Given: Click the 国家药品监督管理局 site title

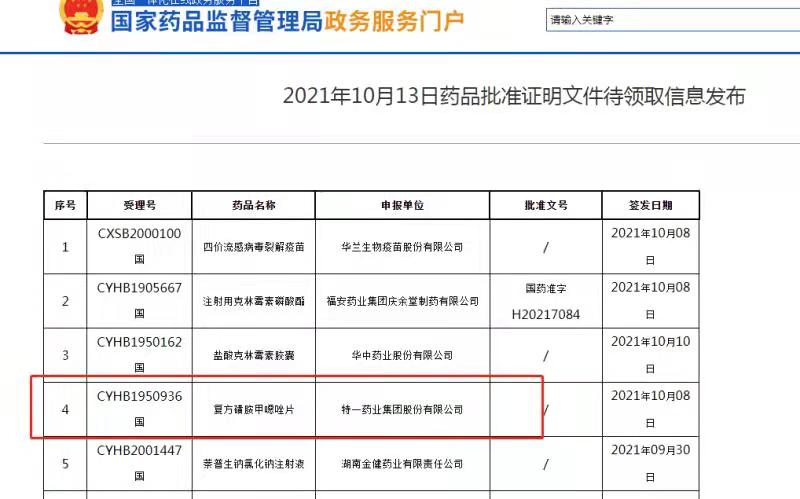Looking at the screenshot, I should [217, 18].
